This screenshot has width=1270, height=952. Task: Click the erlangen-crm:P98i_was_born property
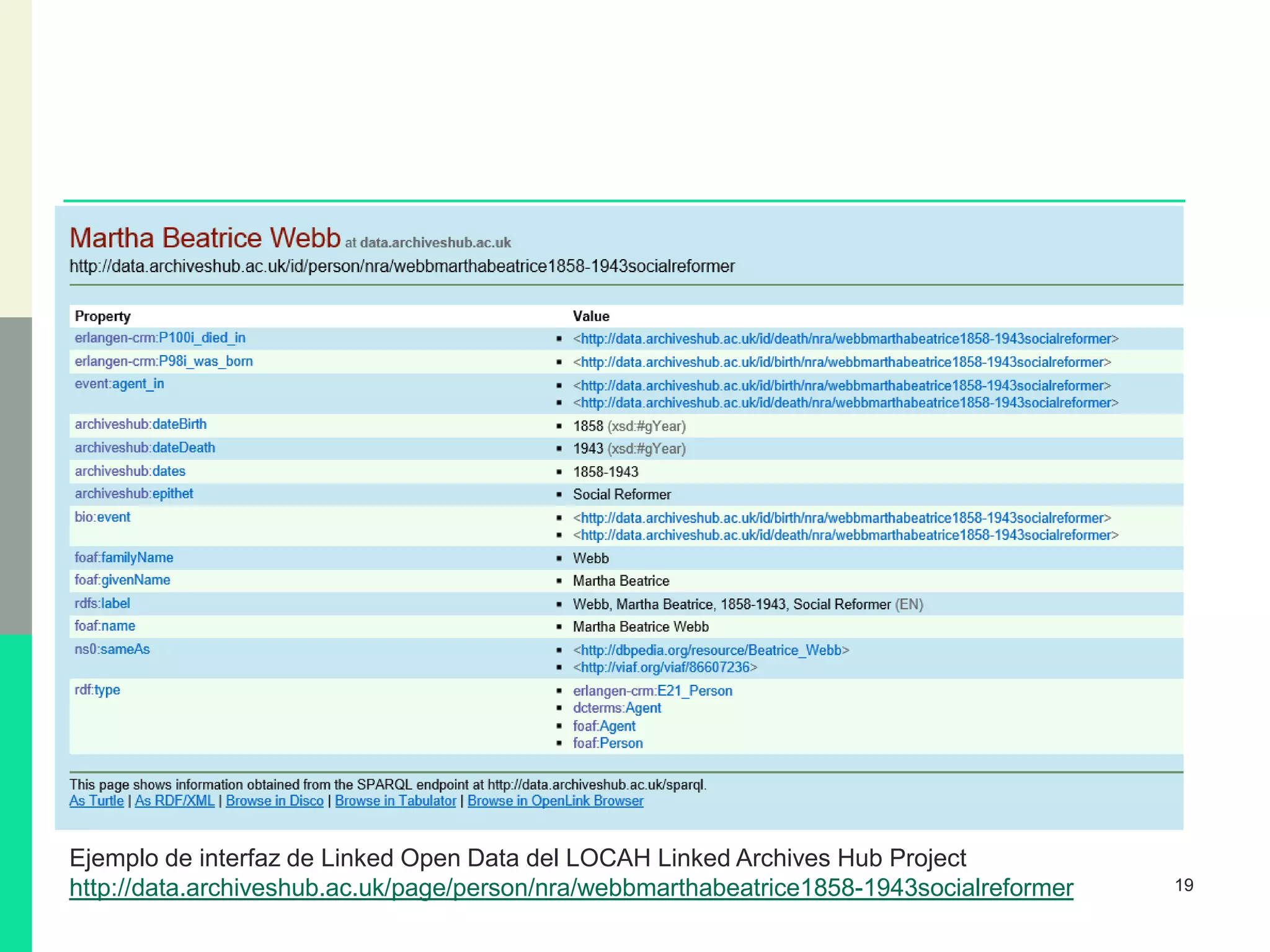click(x=164, y=361)
